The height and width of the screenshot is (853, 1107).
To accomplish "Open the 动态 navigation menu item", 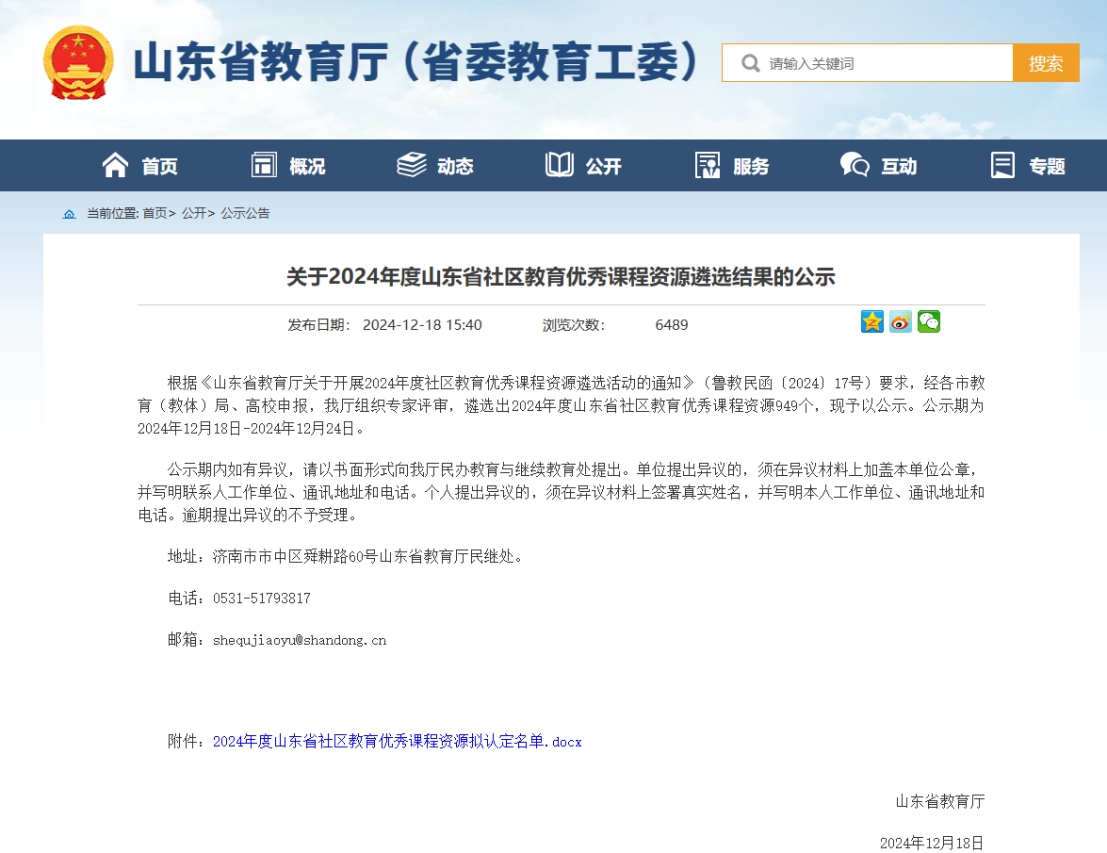I will coord(455,167).
